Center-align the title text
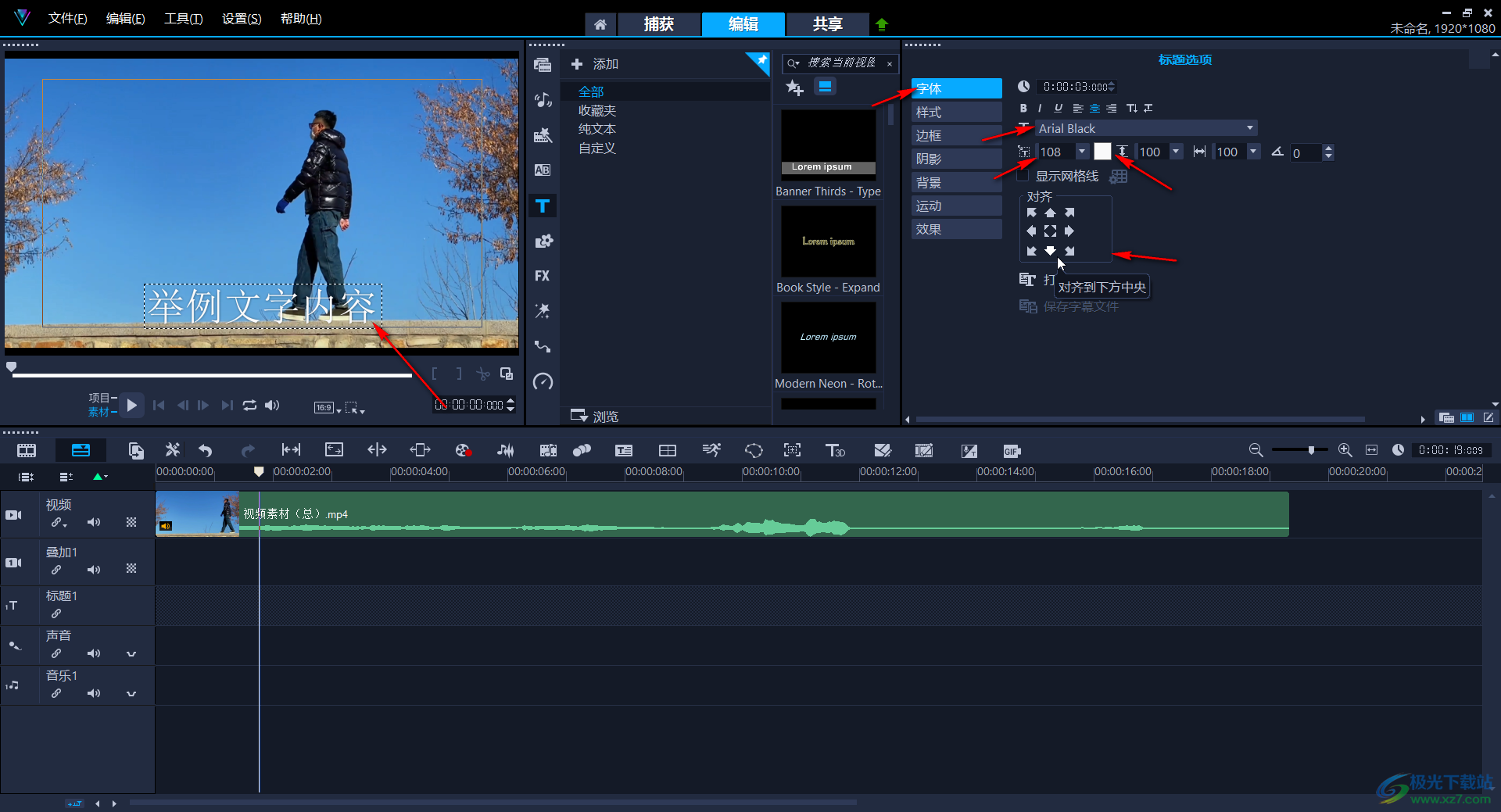 point(1094,108)
